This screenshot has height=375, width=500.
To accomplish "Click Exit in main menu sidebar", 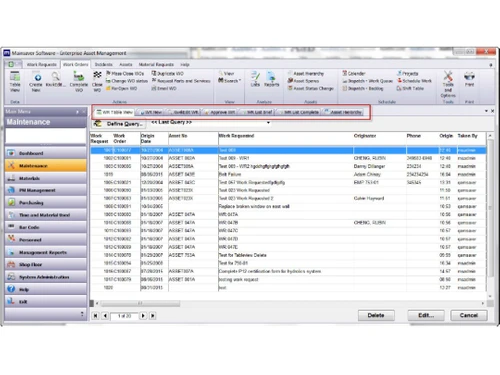I will click(46, 302).
